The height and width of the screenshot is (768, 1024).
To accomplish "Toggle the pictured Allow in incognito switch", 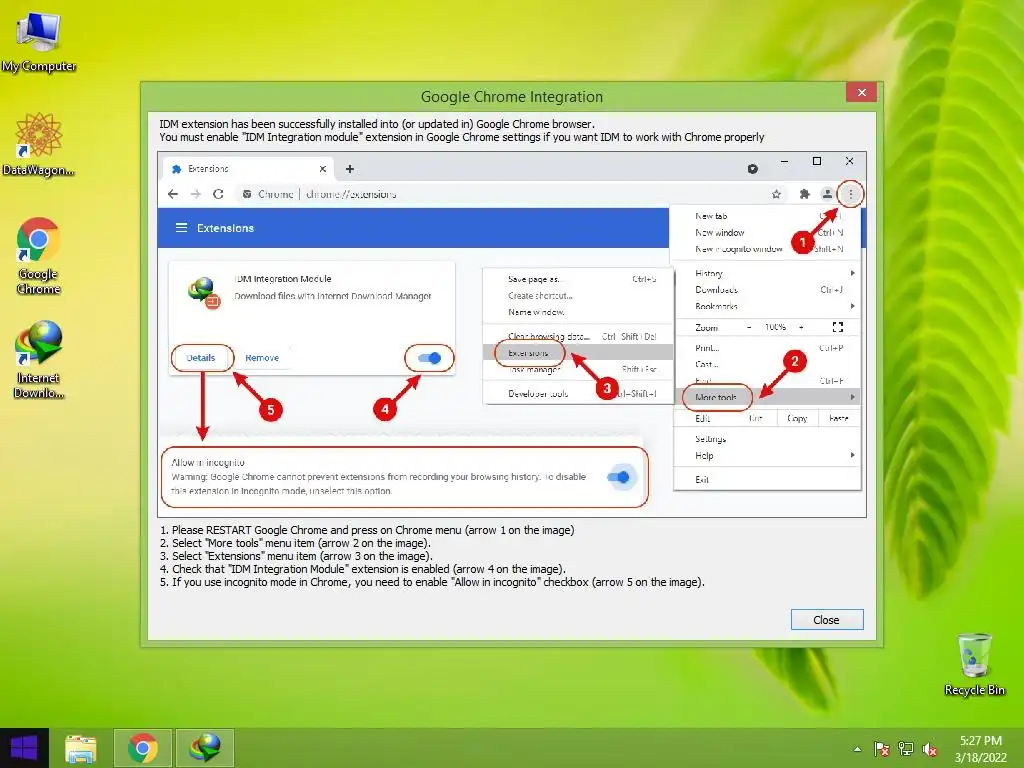I will coord(618,477).
